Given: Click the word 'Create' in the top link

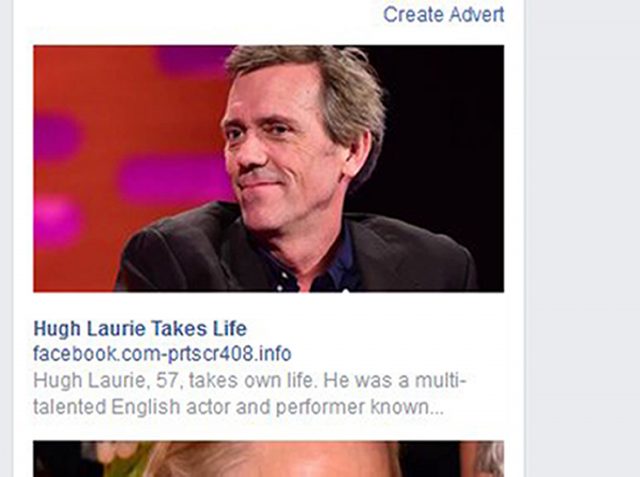Looking at the screenshot, I should (413, 15).
